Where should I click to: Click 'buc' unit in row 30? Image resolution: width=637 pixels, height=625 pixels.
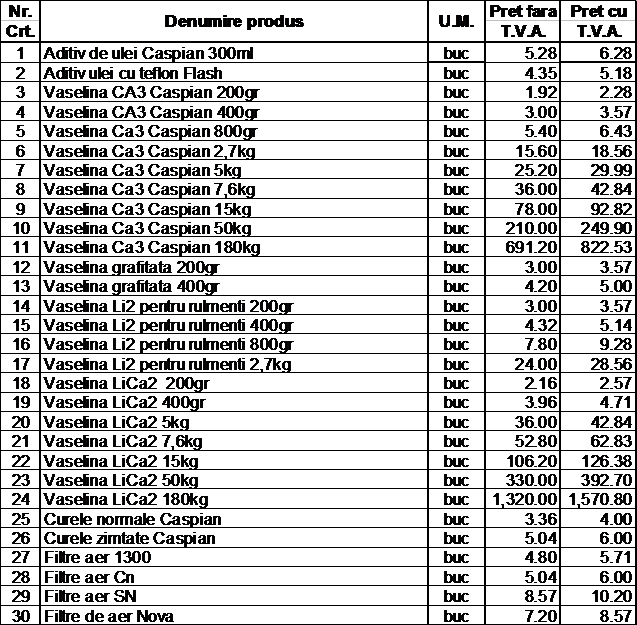(456, 616)
